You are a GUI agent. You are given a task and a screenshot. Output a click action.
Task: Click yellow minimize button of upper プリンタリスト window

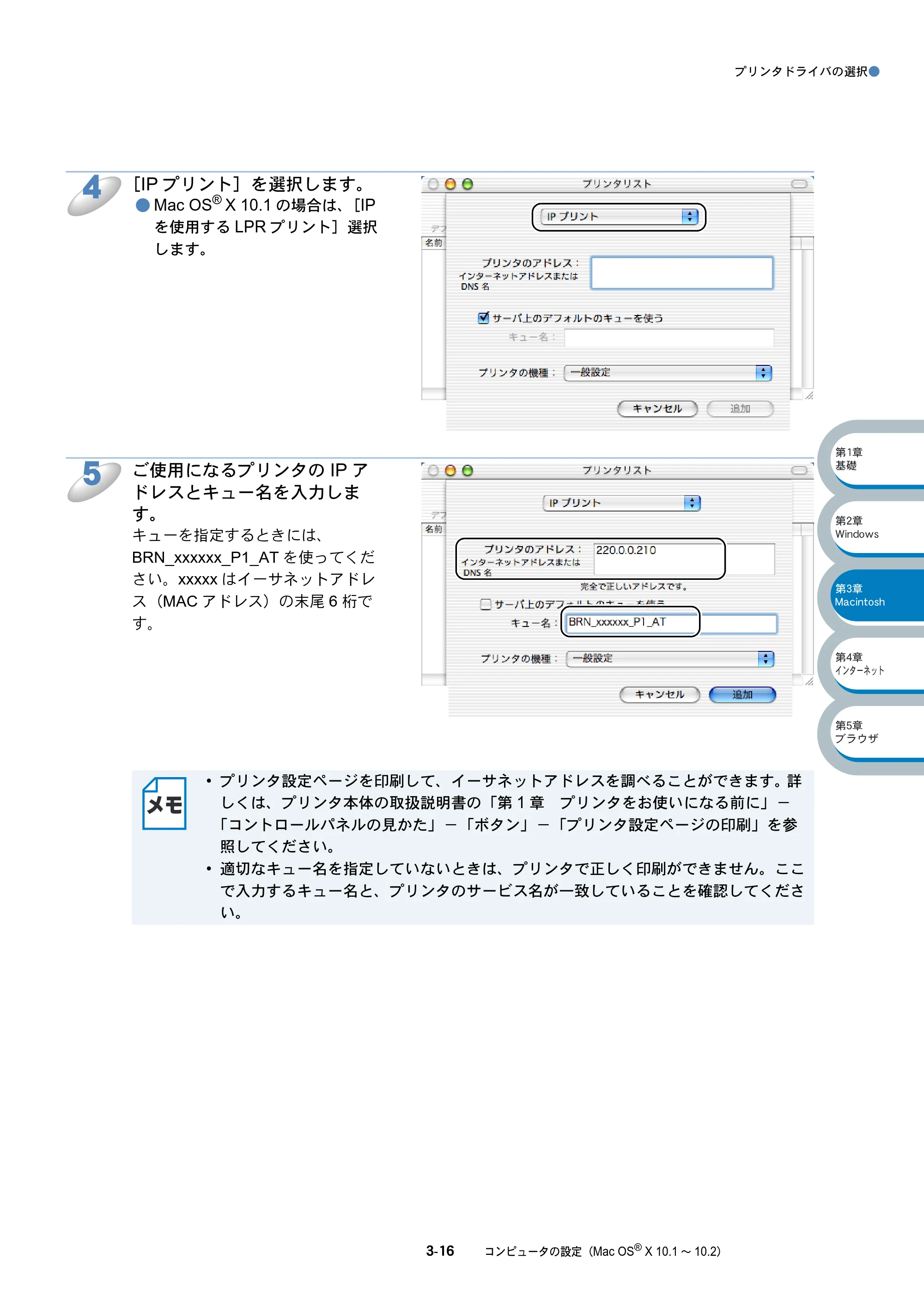coord(450,184)
